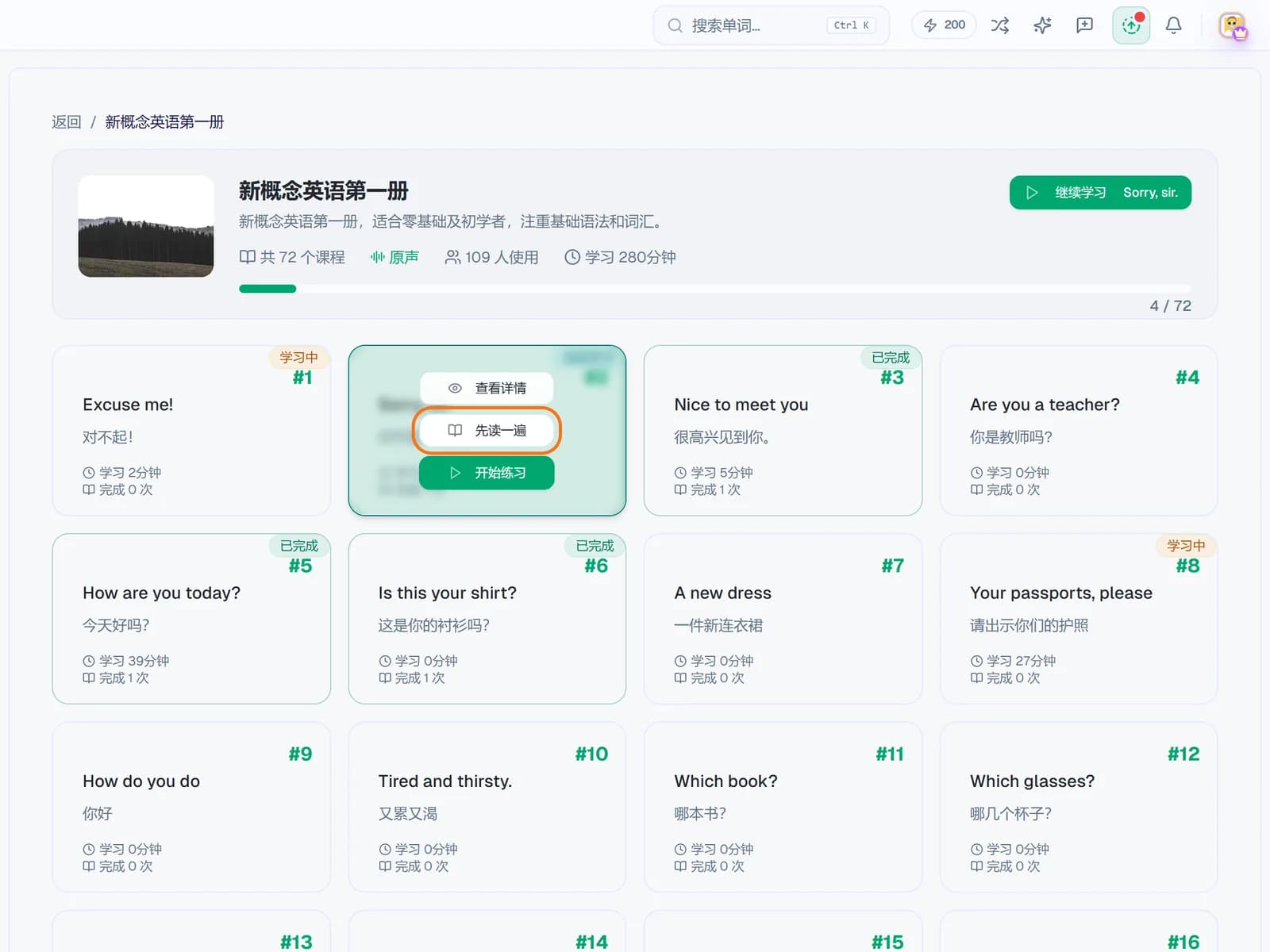The image size is (1270, 952).
Task: Select 查看详情 in the lesson popup
Action: [x=487, y=388]
